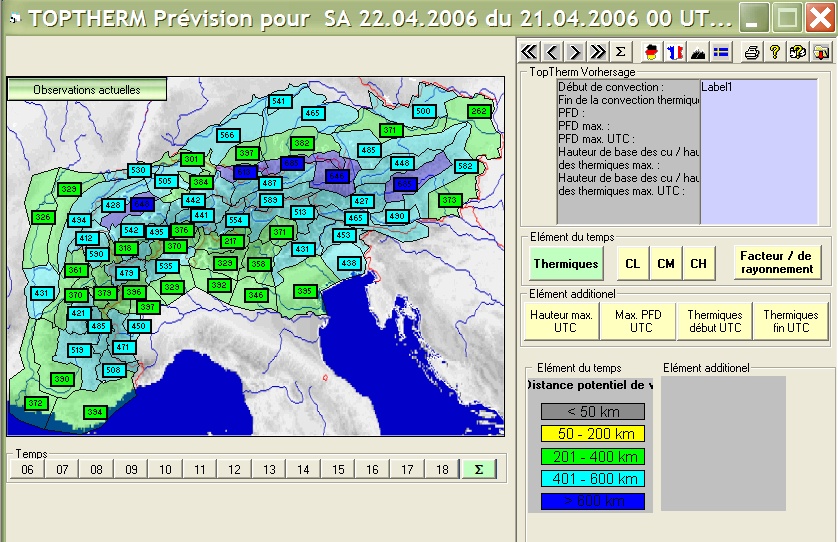Image resolution: width=838 pixels, height=542 pixels.
Task: Open help with the yellow question mark
Action: click(x=774, y=52)
